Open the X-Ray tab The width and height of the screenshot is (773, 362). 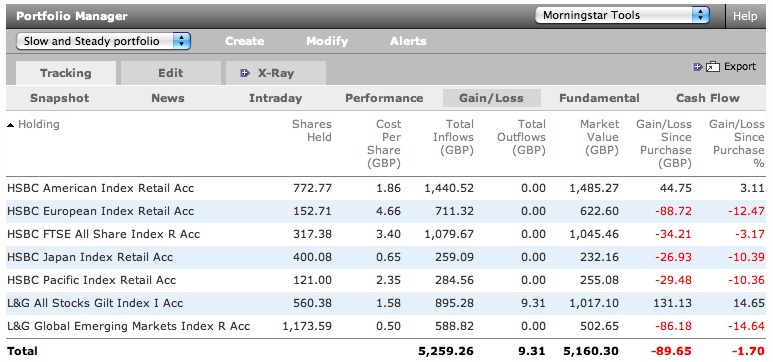(x=276, y=73)
